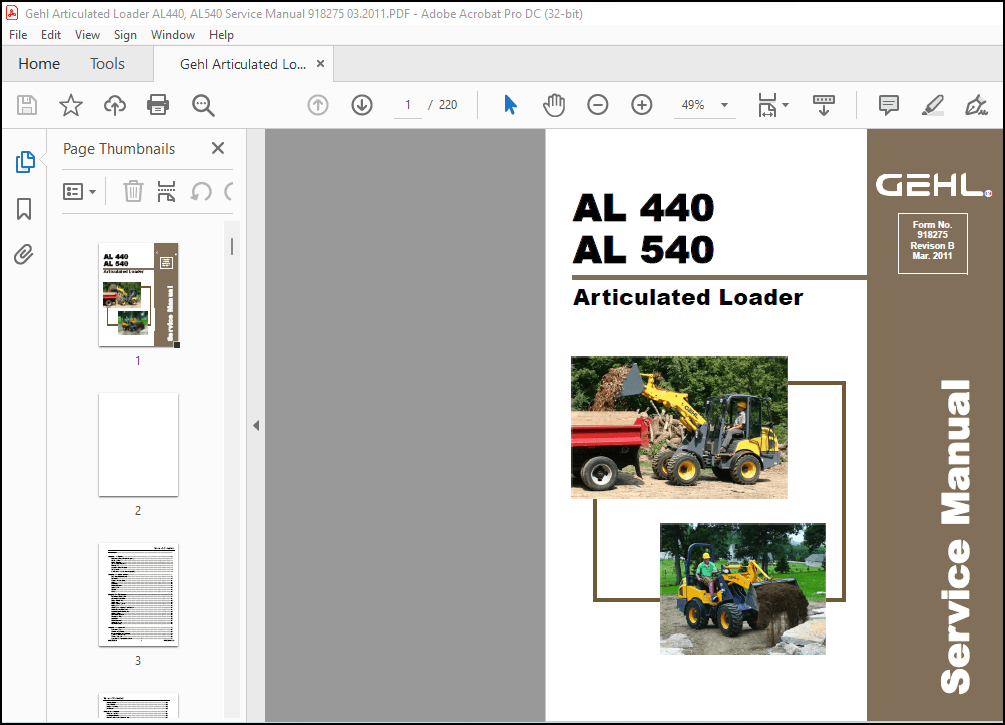
Task: Toggle the Bookmarks panel
Action: point(24,209)
